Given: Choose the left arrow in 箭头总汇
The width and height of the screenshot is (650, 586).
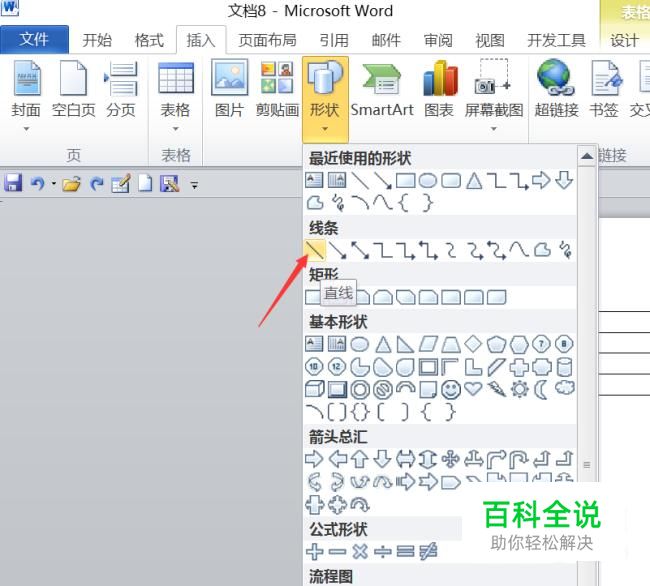Looking at the screenshot, I should [337, 459].
